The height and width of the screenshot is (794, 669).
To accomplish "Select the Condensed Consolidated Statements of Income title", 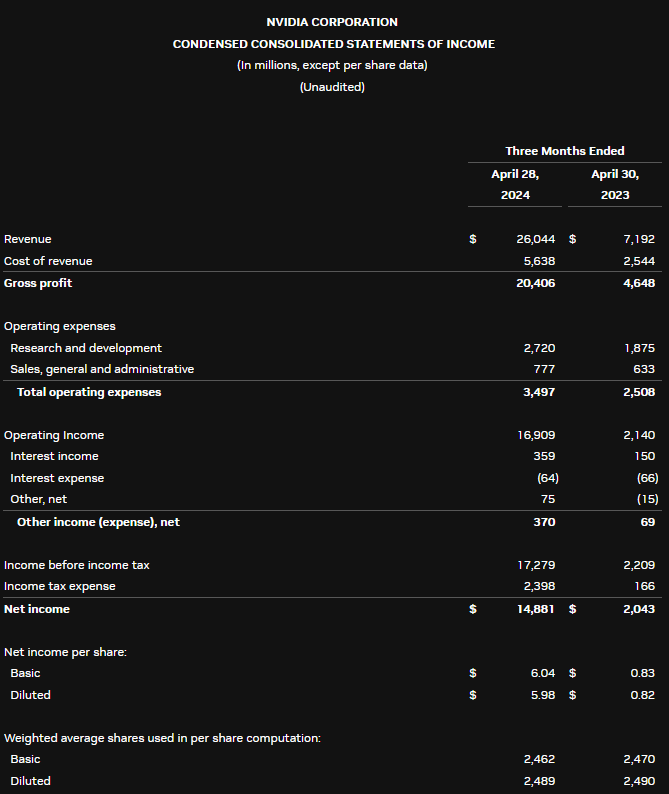I will (334, 44).
